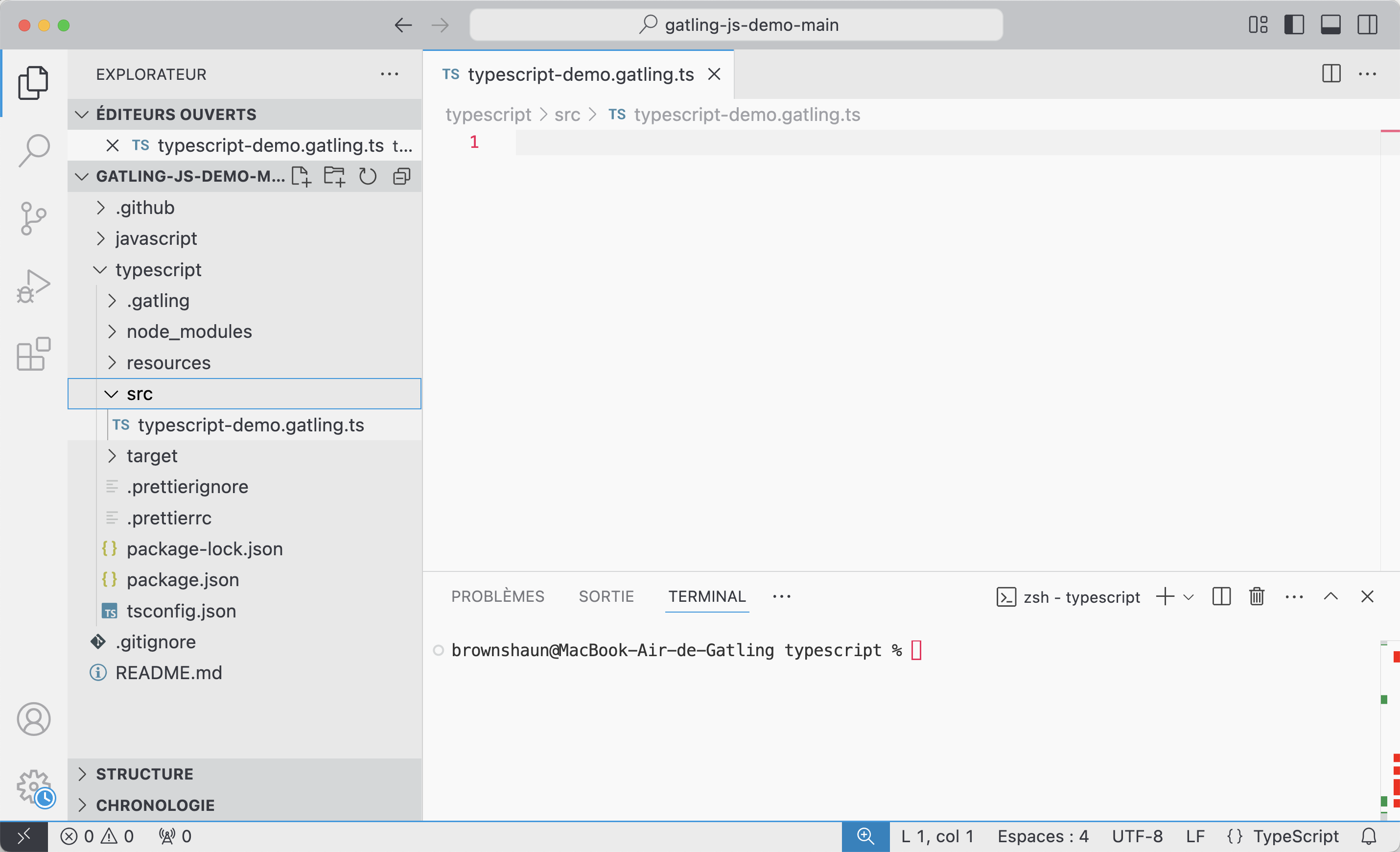
Task: Show more panel tabs ellipsis
Action: click(x=782, y=596)
